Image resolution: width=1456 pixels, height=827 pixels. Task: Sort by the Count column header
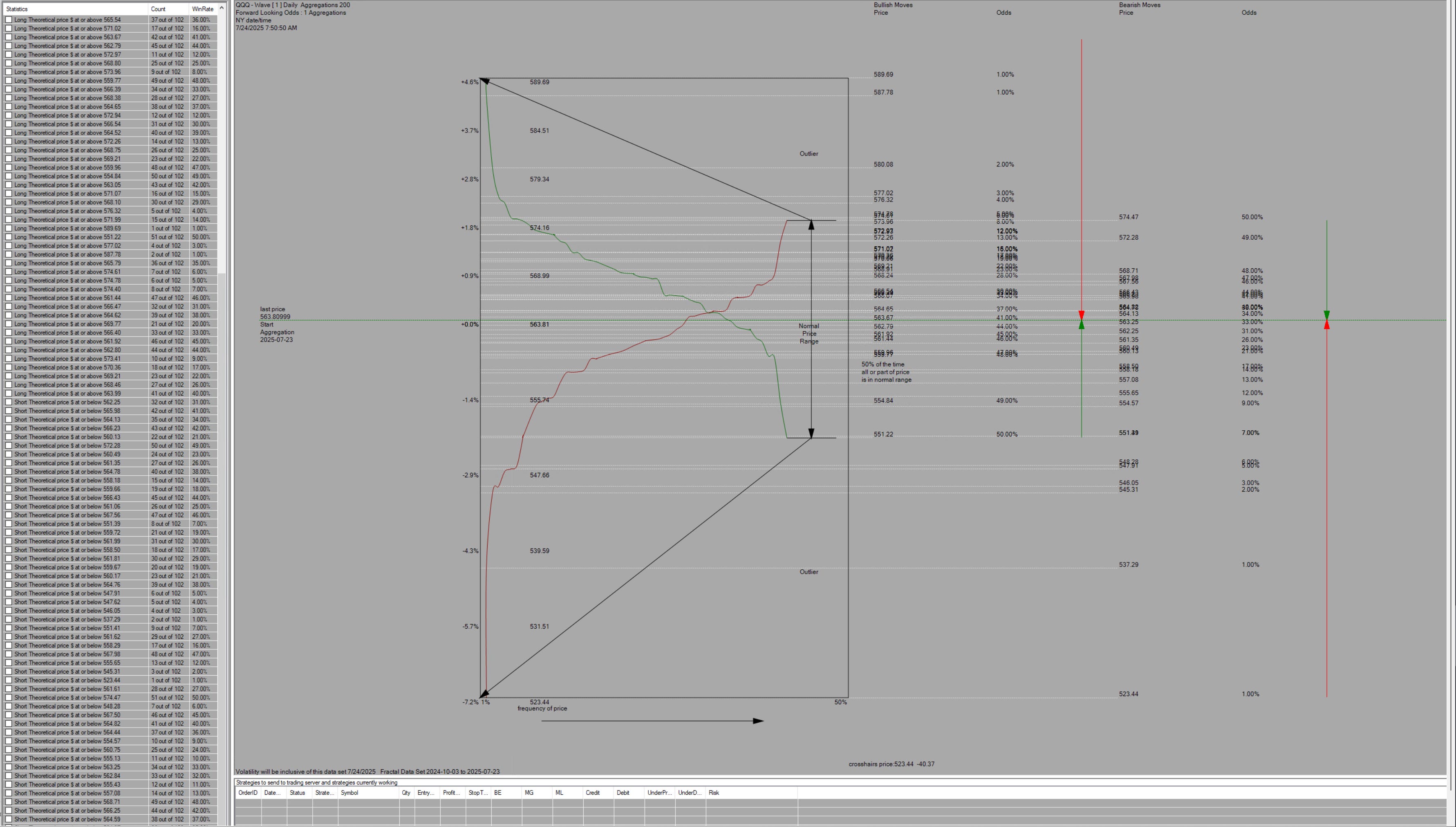point(158,9)
